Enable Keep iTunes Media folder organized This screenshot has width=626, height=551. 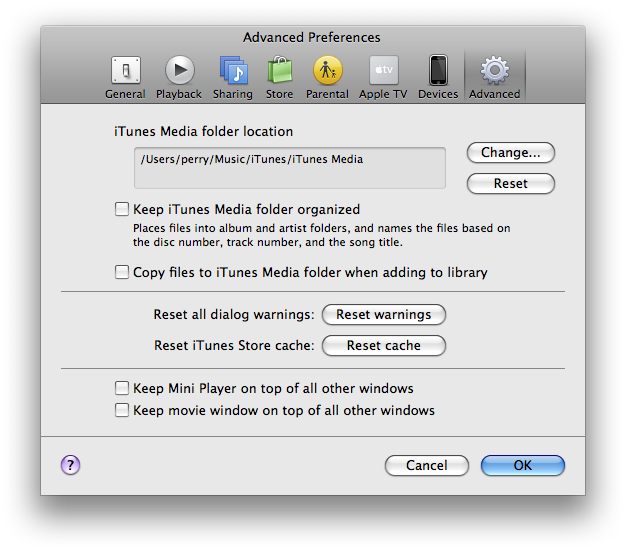122,209
